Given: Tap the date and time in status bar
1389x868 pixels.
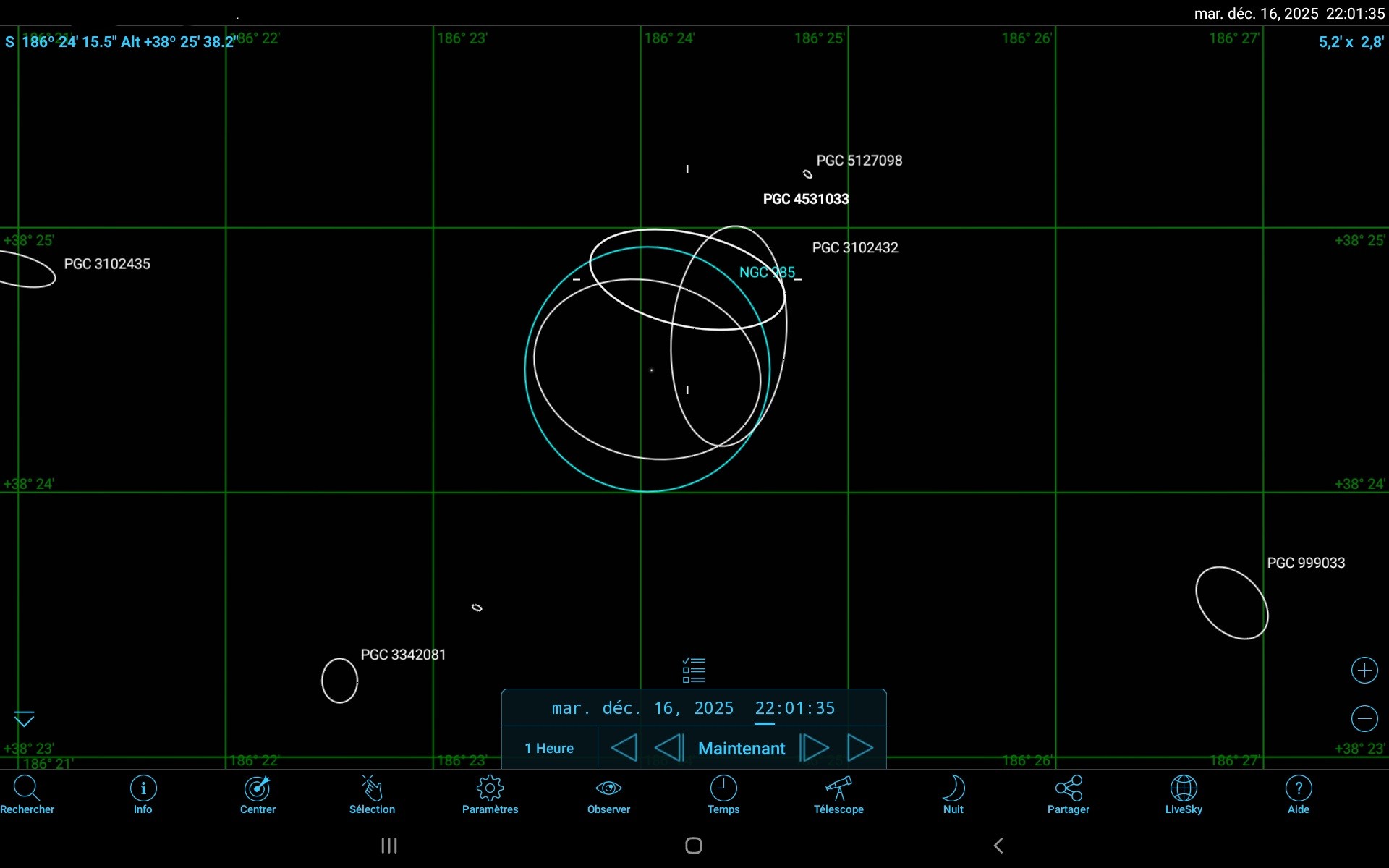Looking at the screenshot, I should click(x=1289, y=14).
